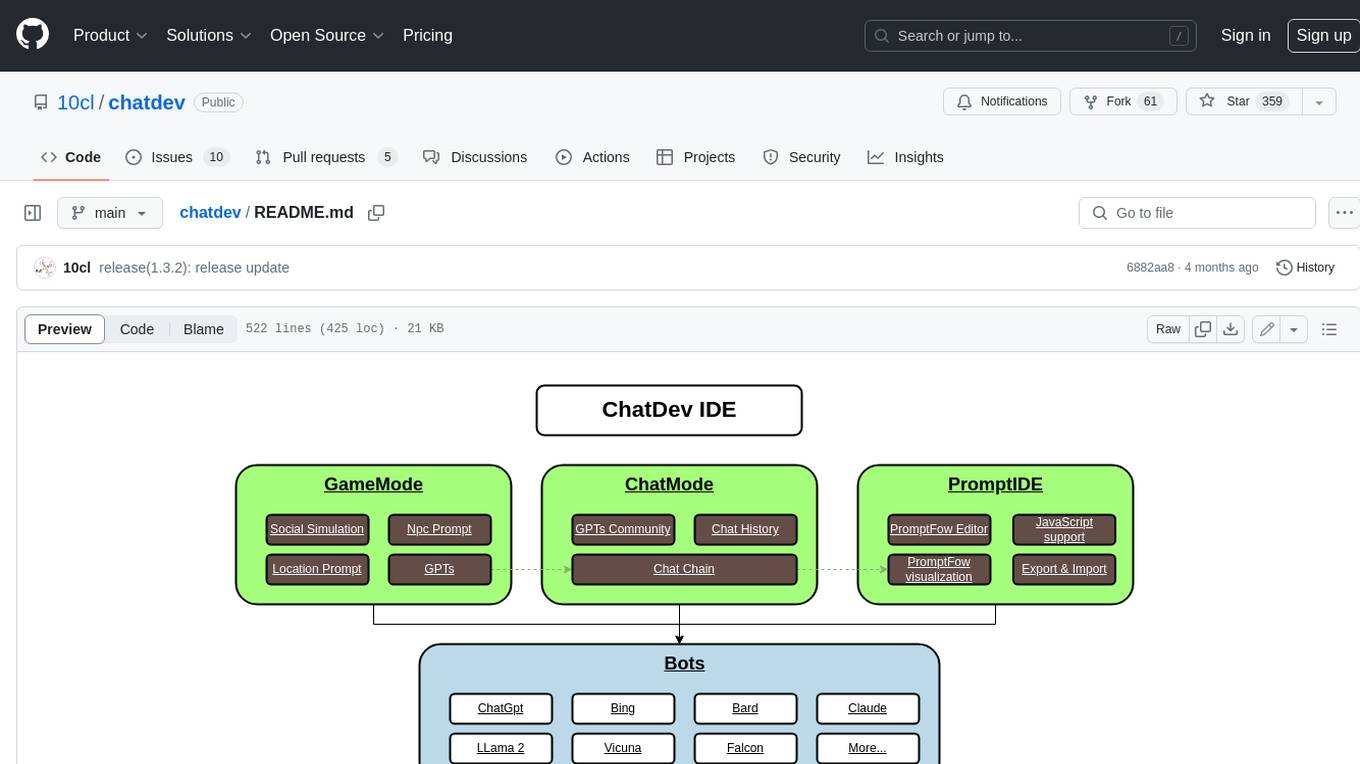Click the chatdev breadcrumb link
This screenshot has width=1360, height=764.
[210, 212]
